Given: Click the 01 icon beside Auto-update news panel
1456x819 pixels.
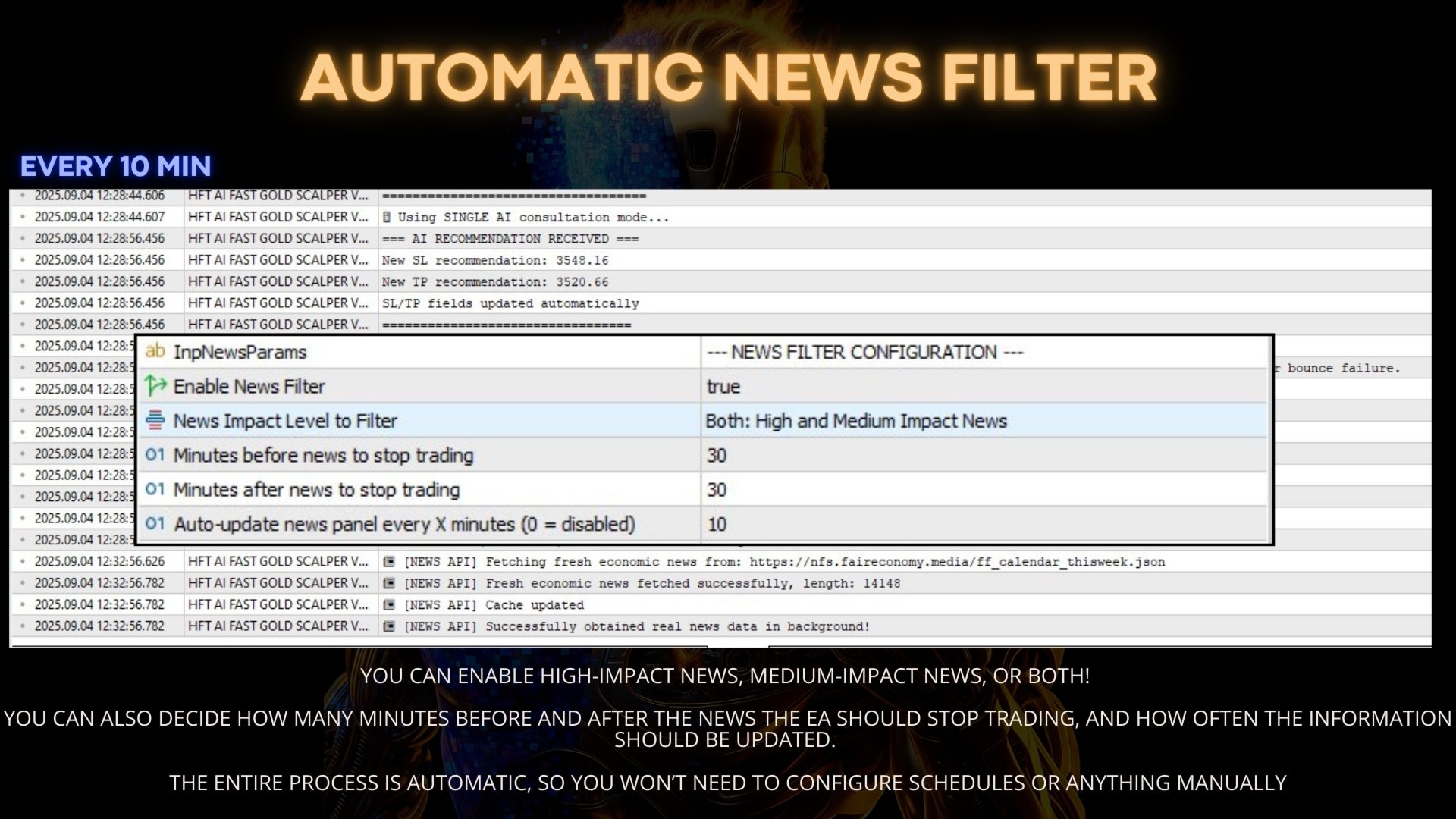Looking at the screenshot, I should click(155, 524).
